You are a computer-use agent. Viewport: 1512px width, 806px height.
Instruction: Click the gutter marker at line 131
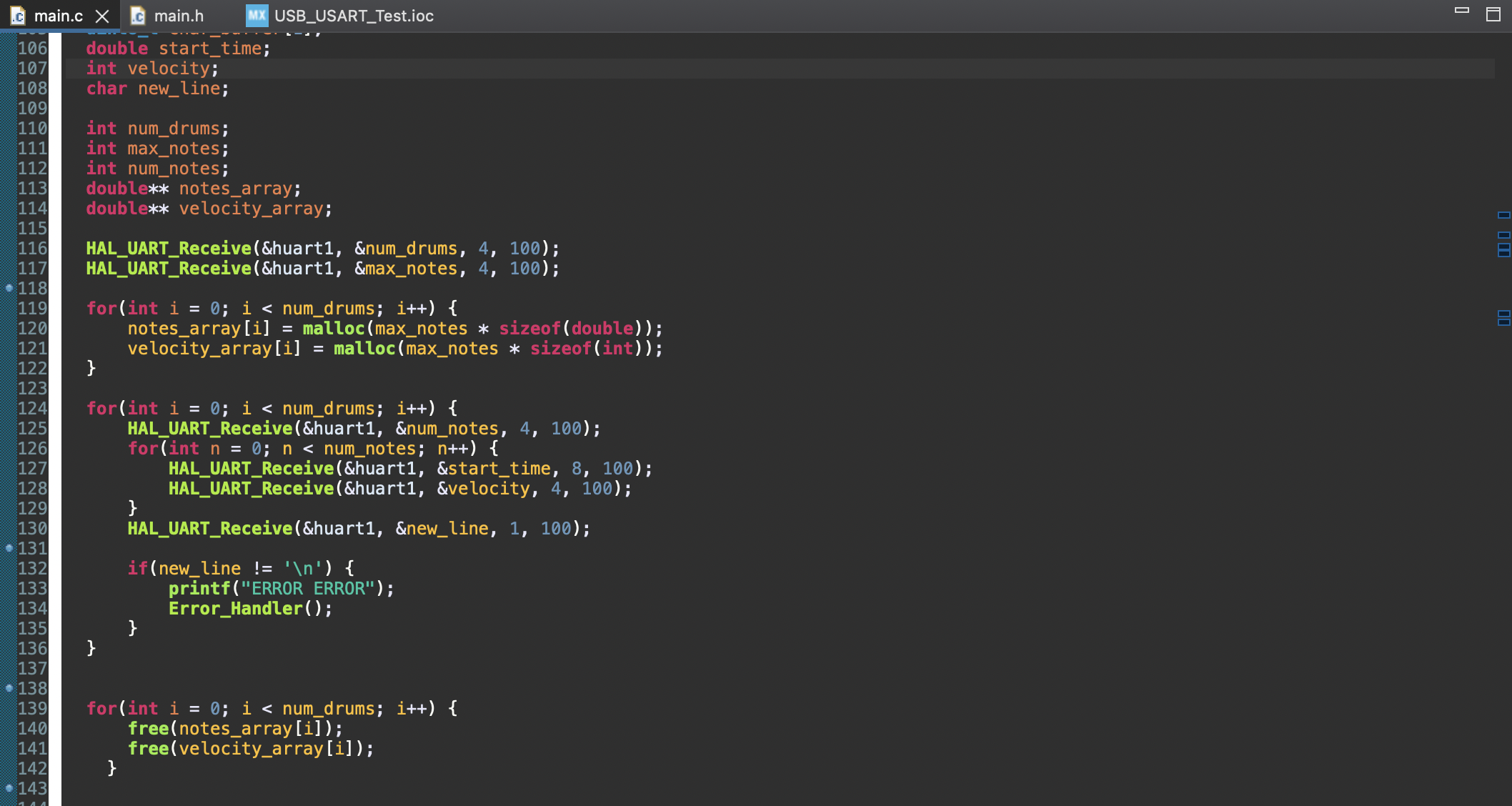click(x=9, y=548)
